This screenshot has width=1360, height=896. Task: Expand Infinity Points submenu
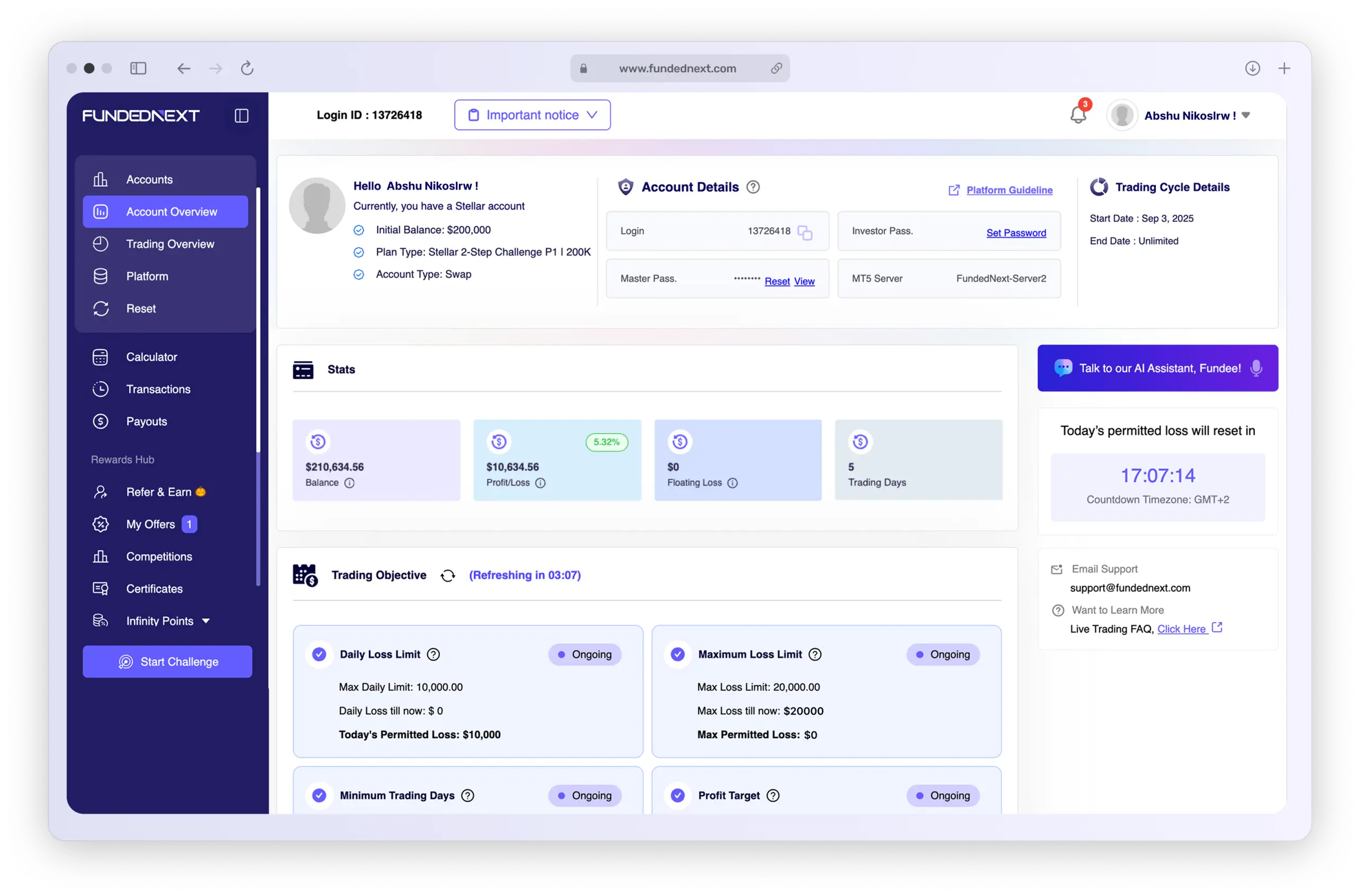click(x=206, y=621)
